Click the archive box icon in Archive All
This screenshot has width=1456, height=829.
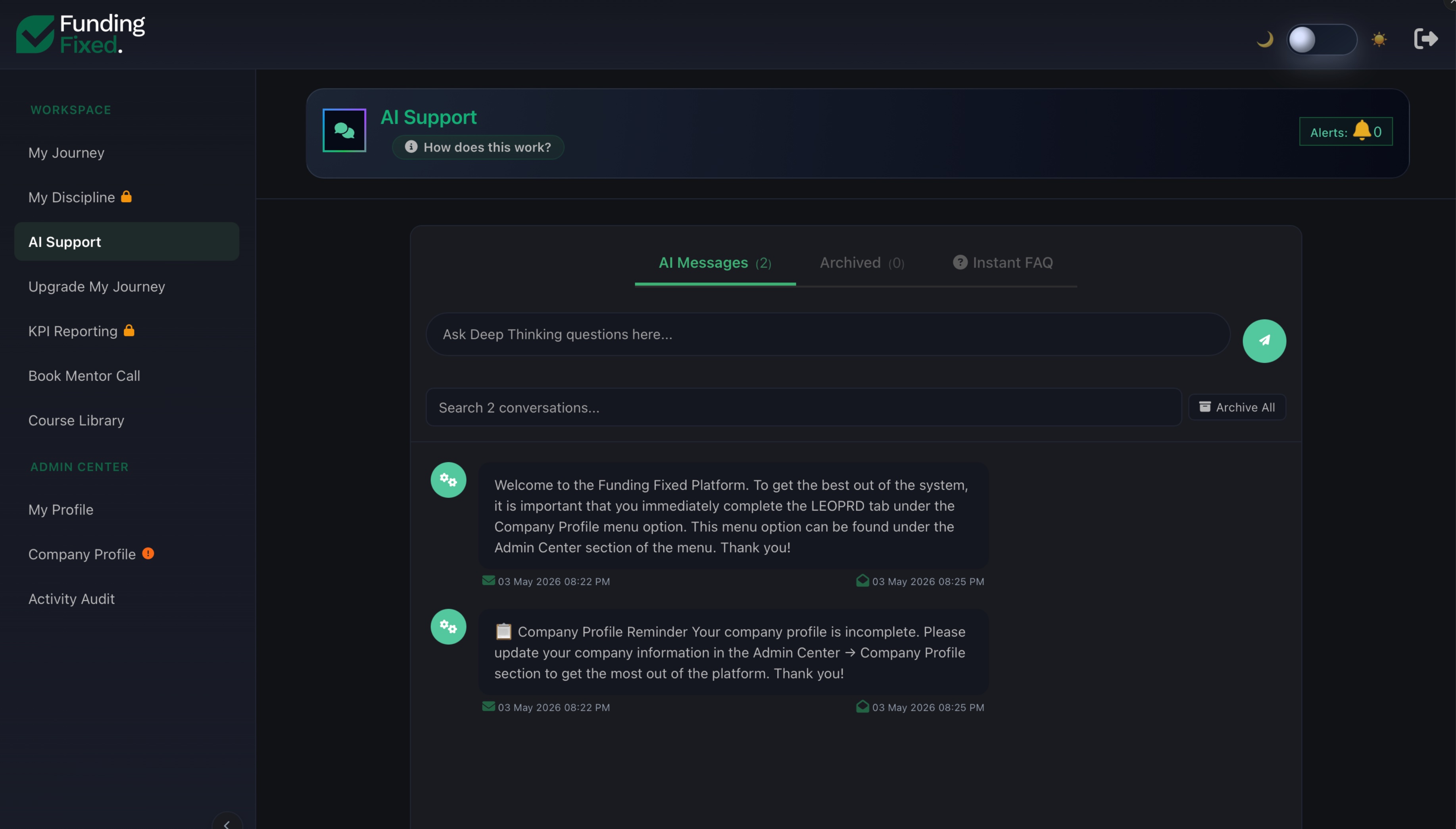[x=1205, y=407]
